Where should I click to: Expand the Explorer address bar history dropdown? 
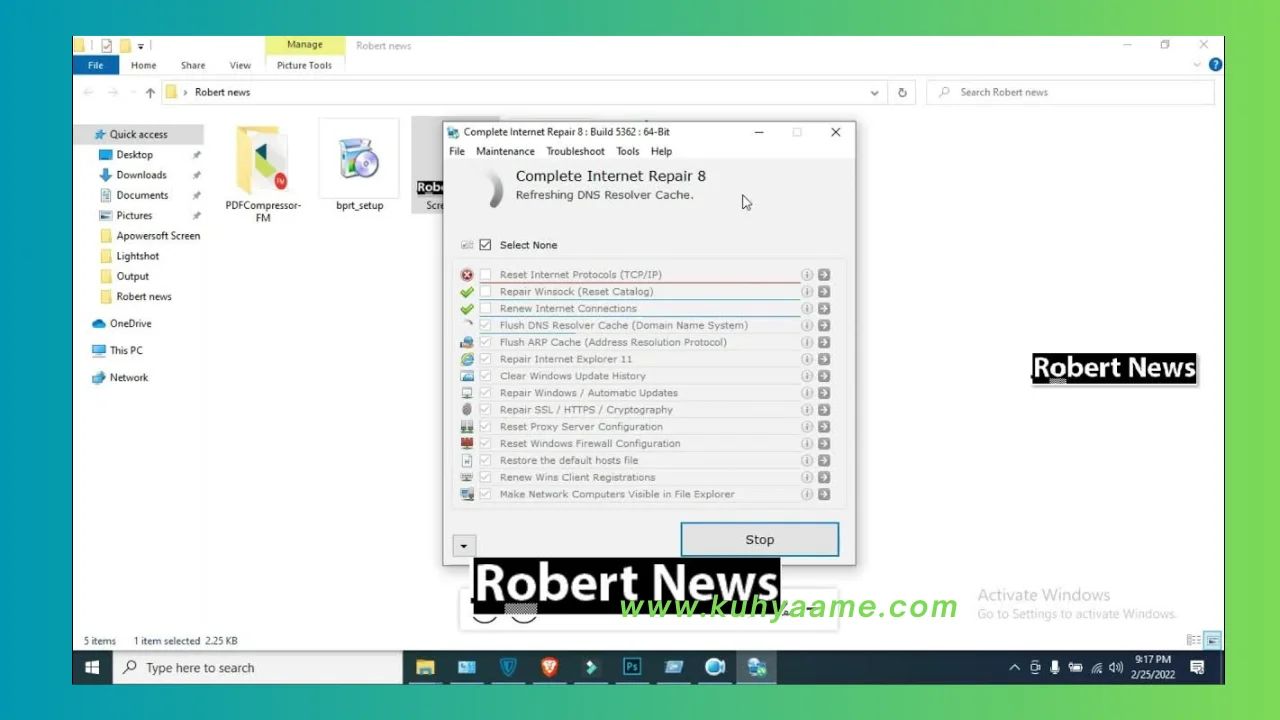(874, 92)
